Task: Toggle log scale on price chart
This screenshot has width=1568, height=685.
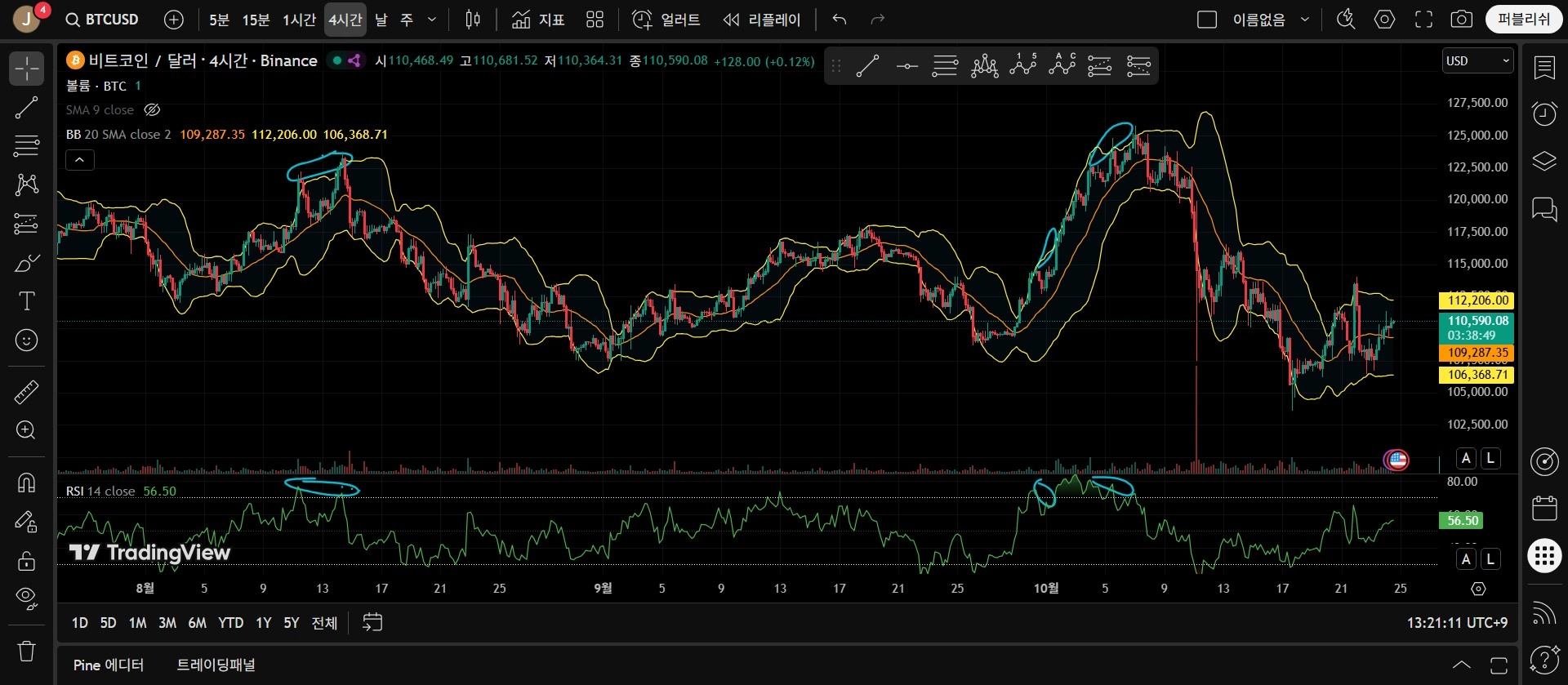Action: [1490, 458]
